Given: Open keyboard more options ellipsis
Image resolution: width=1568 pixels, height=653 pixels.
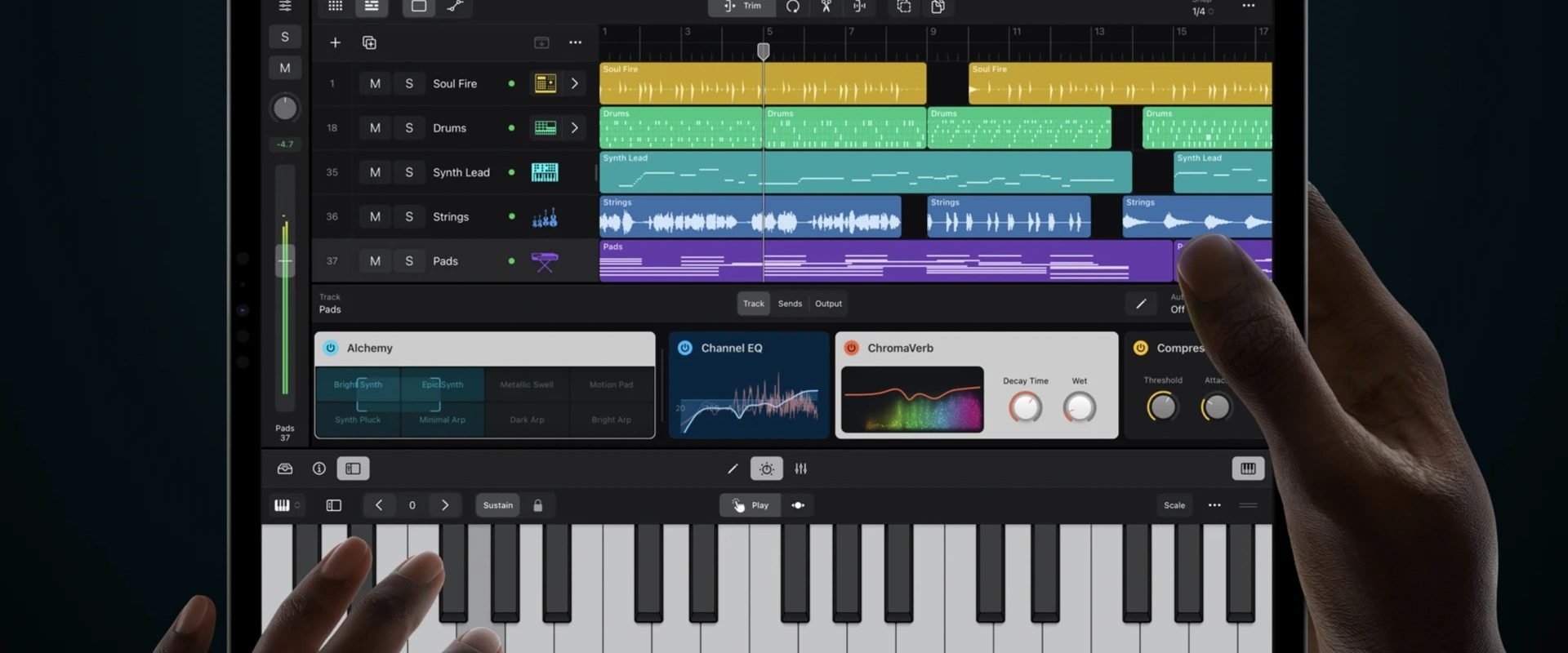Looking at the screenshot, I should pos(1214,505).
